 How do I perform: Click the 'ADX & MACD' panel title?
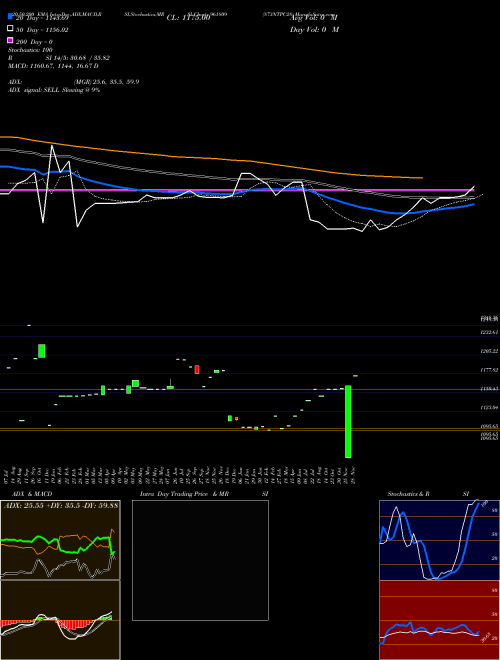click(x=32, y=494)
